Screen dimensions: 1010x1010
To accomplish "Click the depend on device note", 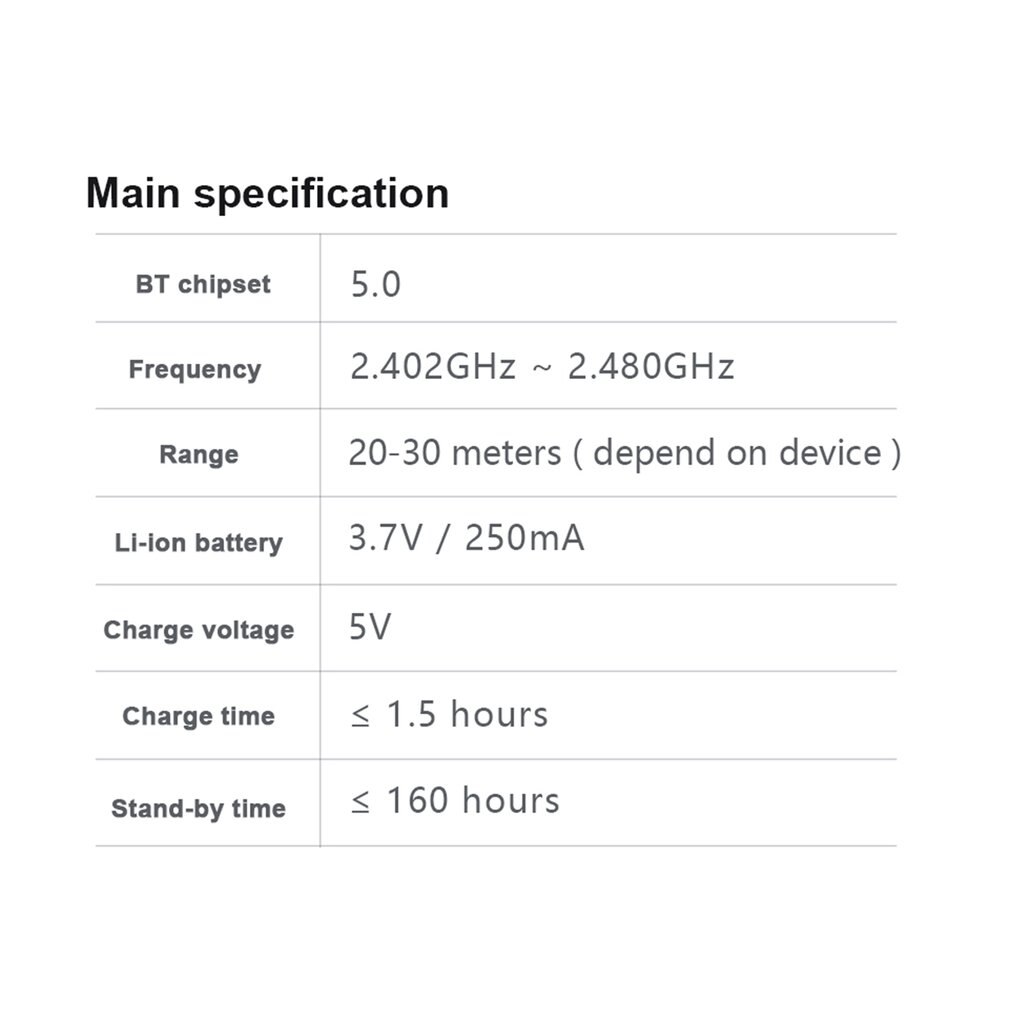I will click(738, 453).
